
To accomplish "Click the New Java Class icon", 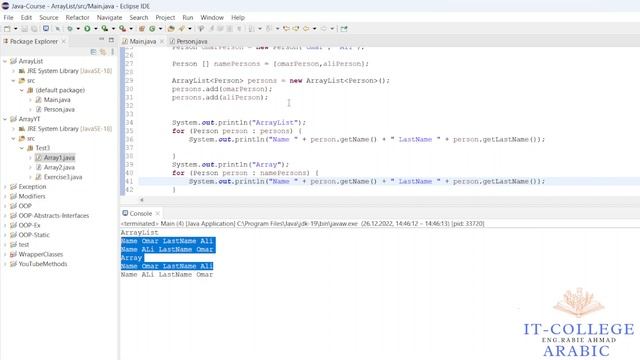I will tap(152, 29).
